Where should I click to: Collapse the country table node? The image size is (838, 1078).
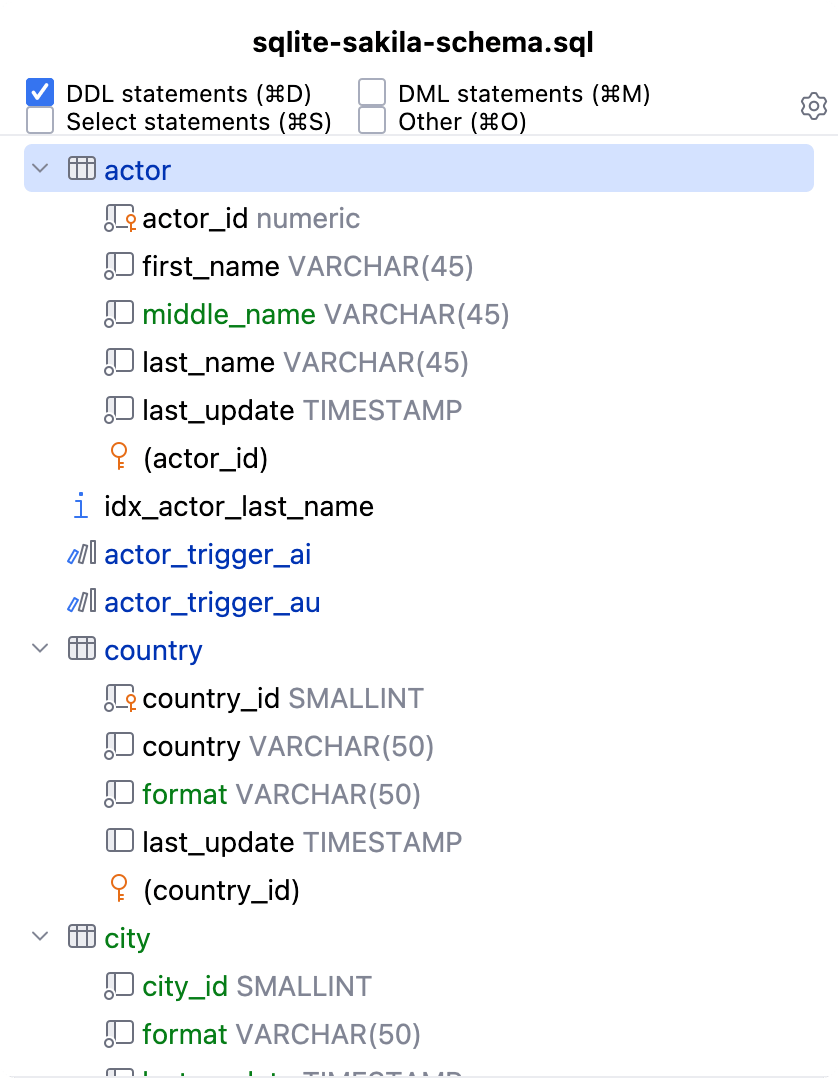40,649
